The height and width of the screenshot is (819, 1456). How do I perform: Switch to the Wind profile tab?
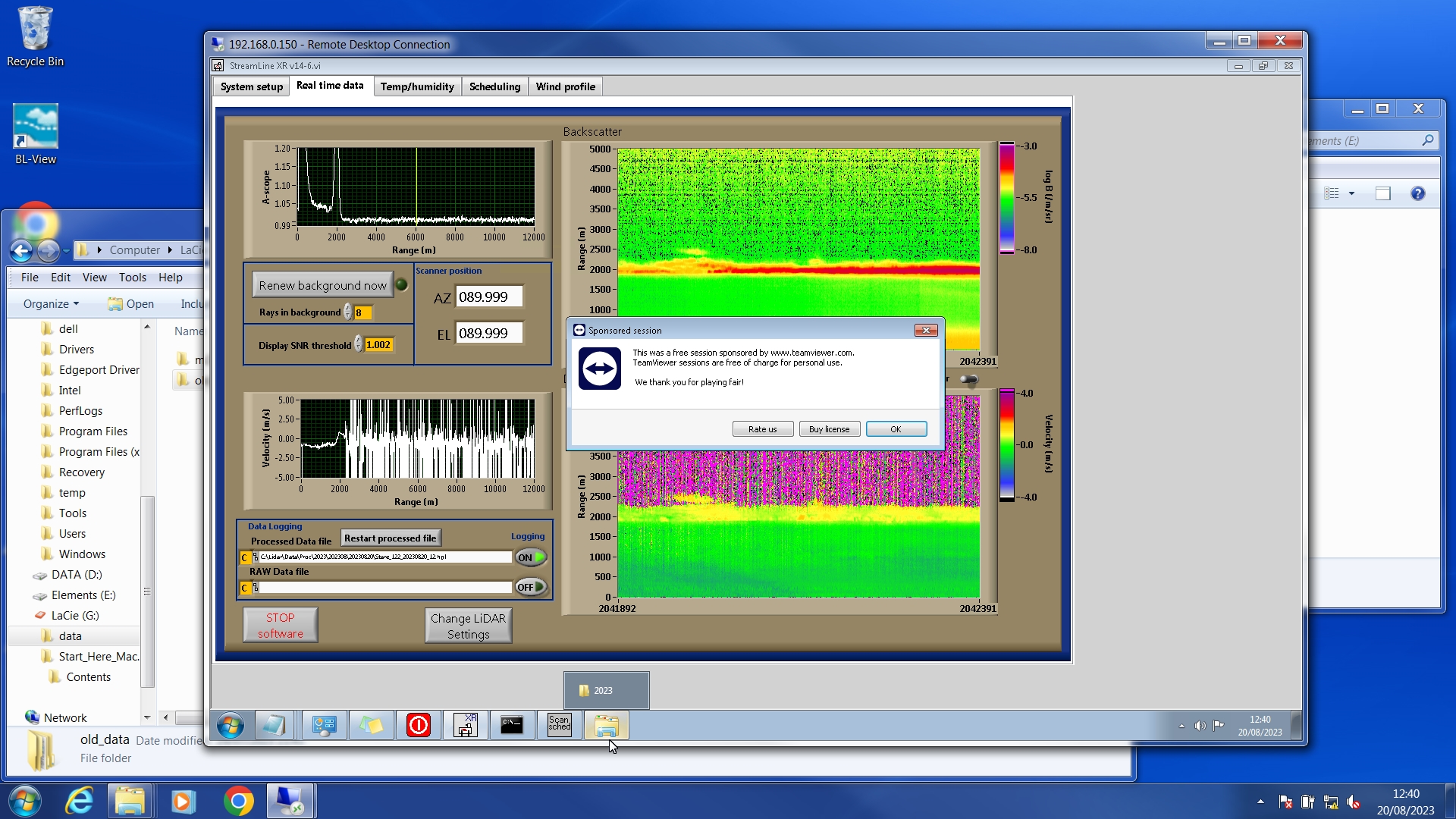point(565,86)
